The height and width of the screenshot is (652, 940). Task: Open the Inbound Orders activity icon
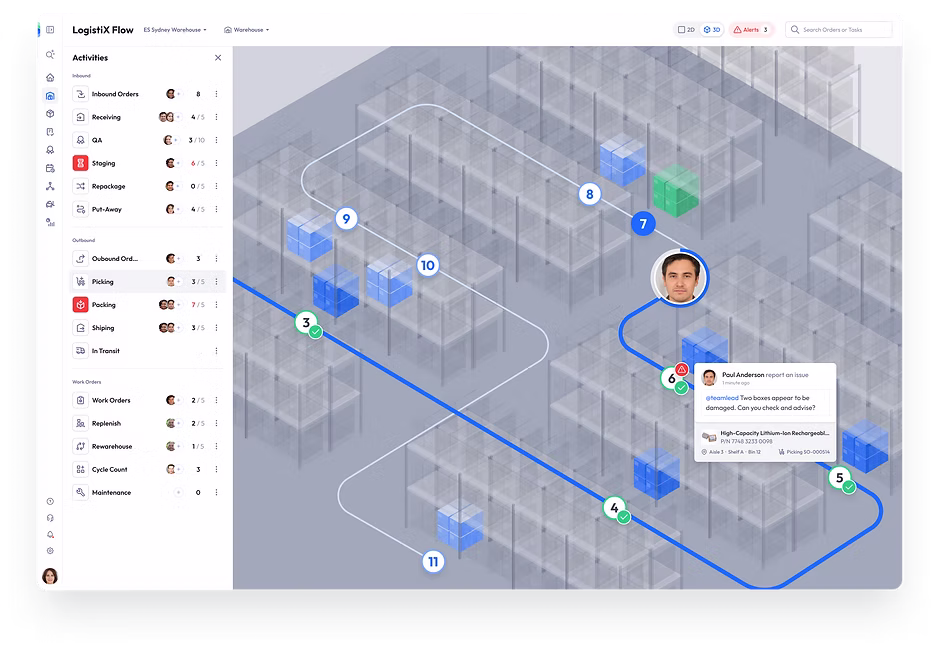coord(80,93)
